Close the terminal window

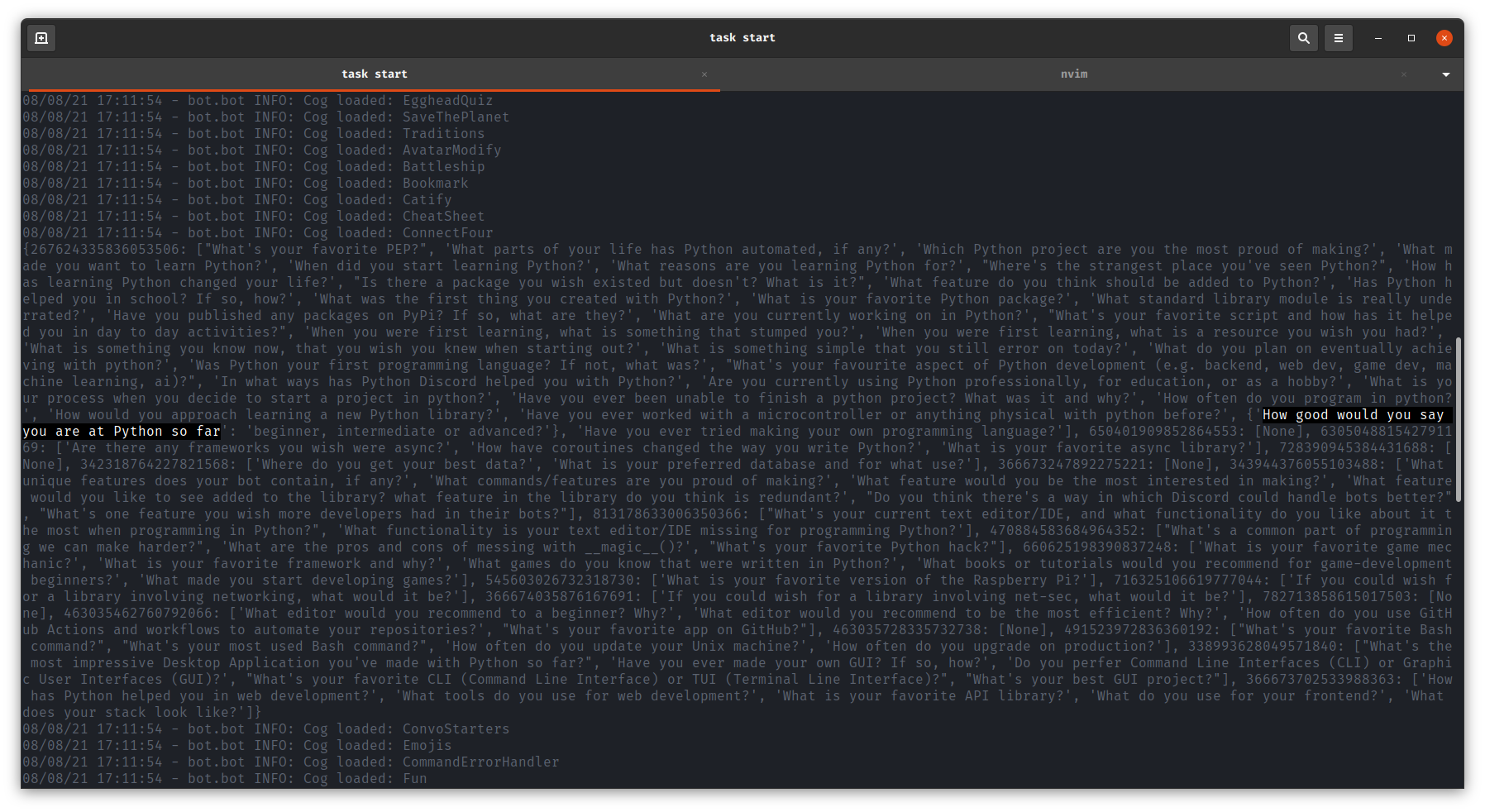(x=1444, y=38)
